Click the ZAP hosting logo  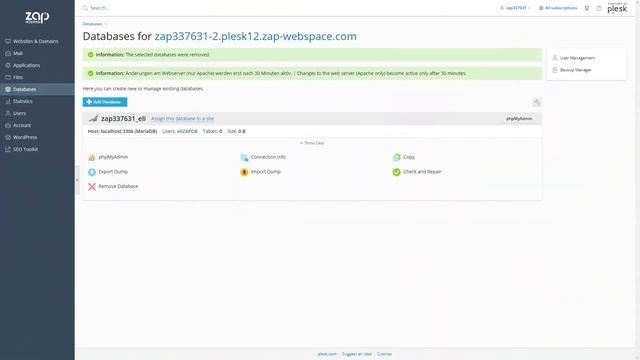tap(37, 17)
